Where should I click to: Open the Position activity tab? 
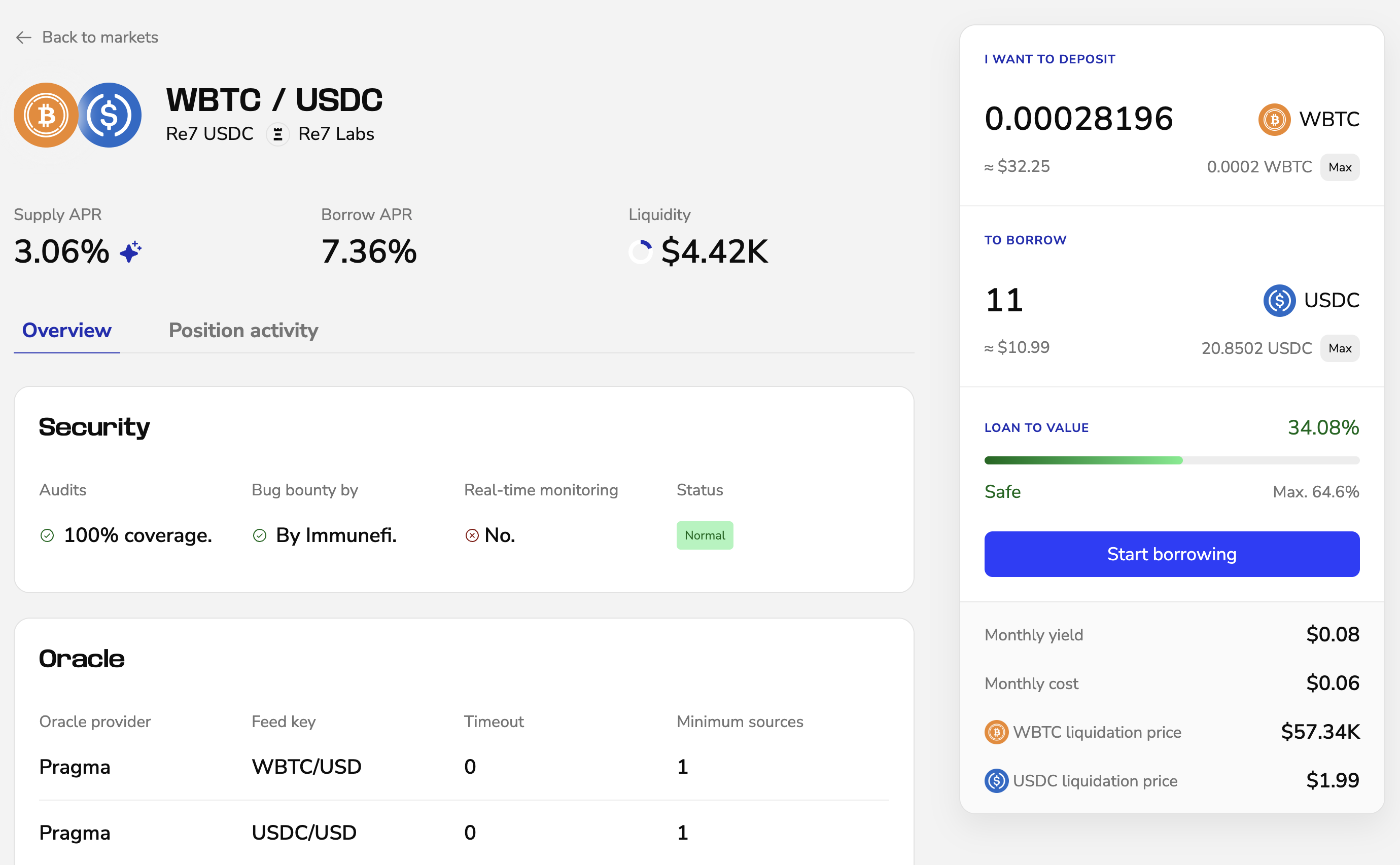click(x=243, y=331)
